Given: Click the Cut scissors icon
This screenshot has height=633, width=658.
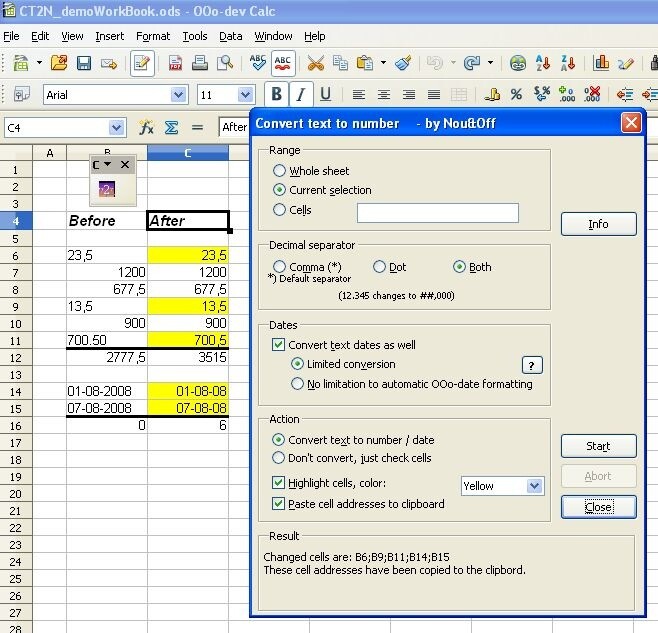Looking at the screenshot, I should pyautogui.click(x=316, y=63).
